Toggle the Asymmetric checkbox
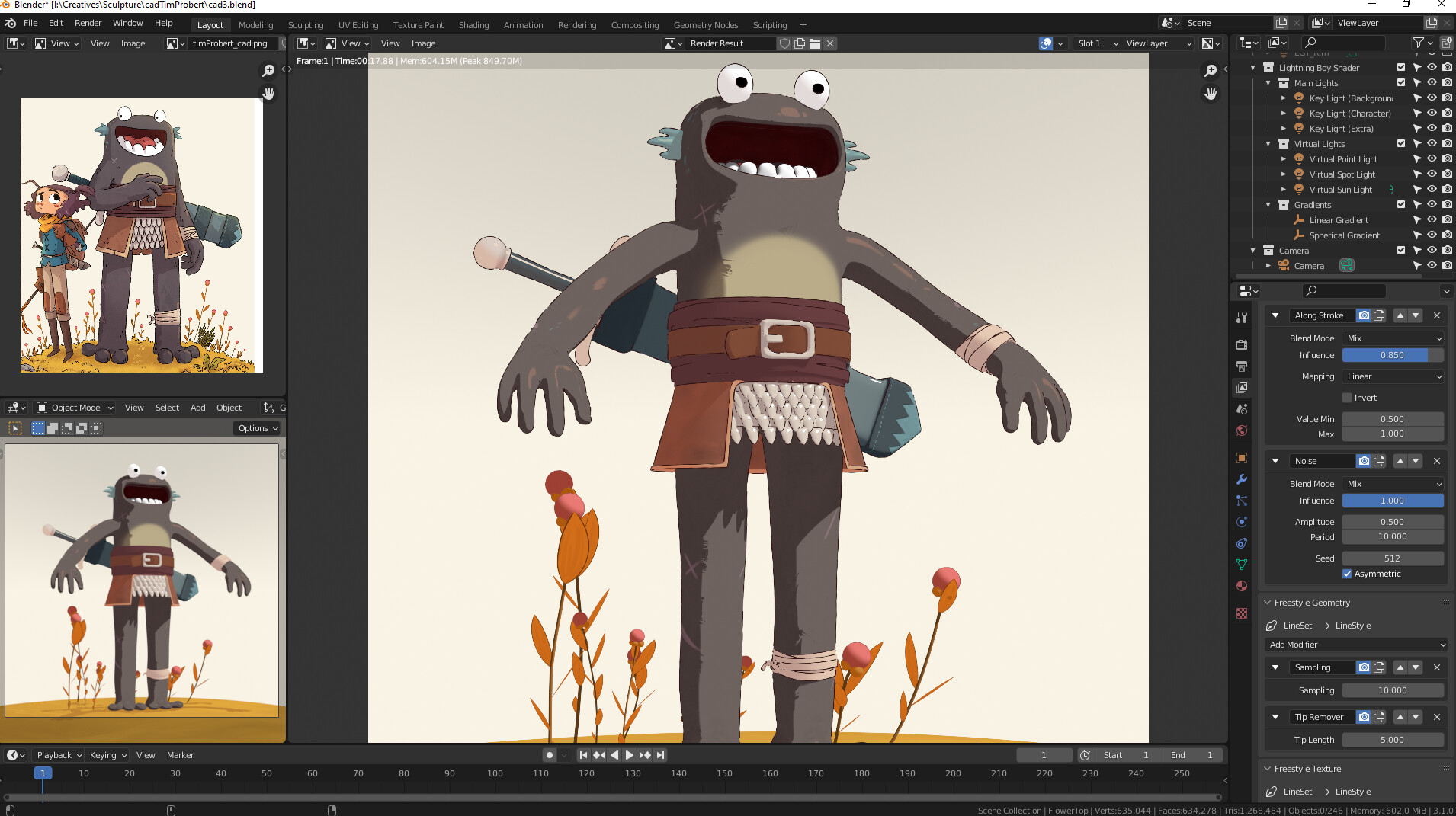This screenshot has width=1456, height=816. 1347,574
